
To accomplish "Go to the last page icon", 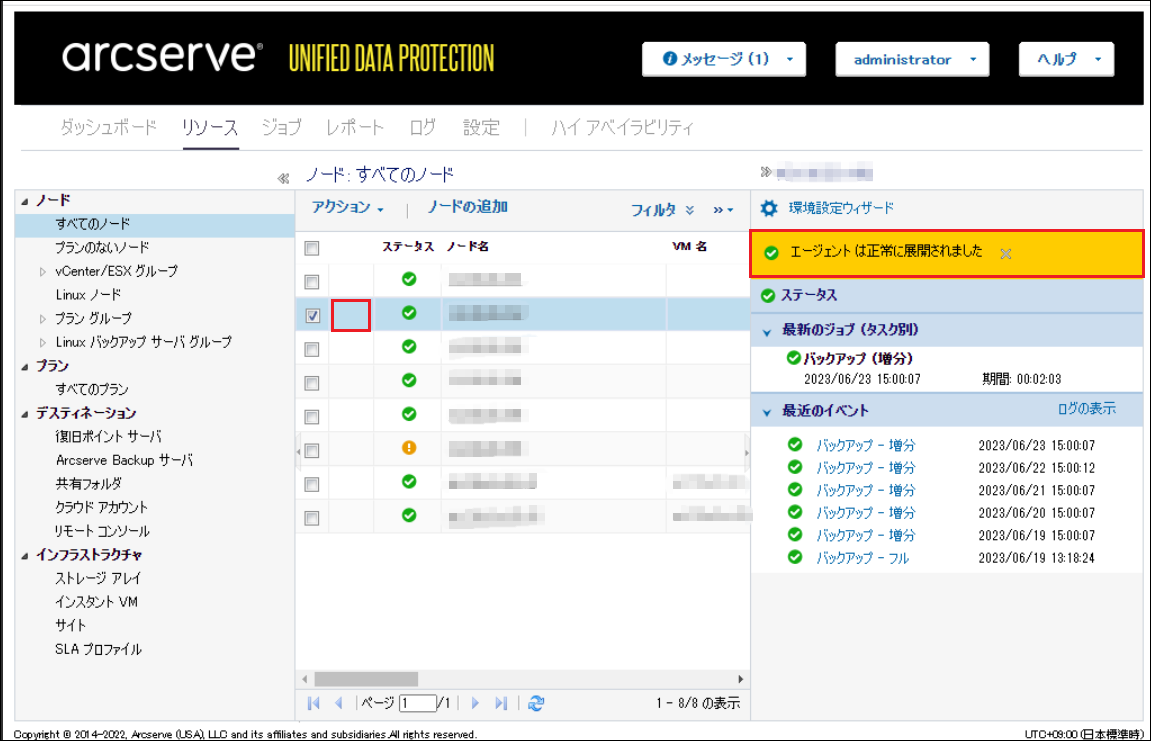I will [502, 703].
